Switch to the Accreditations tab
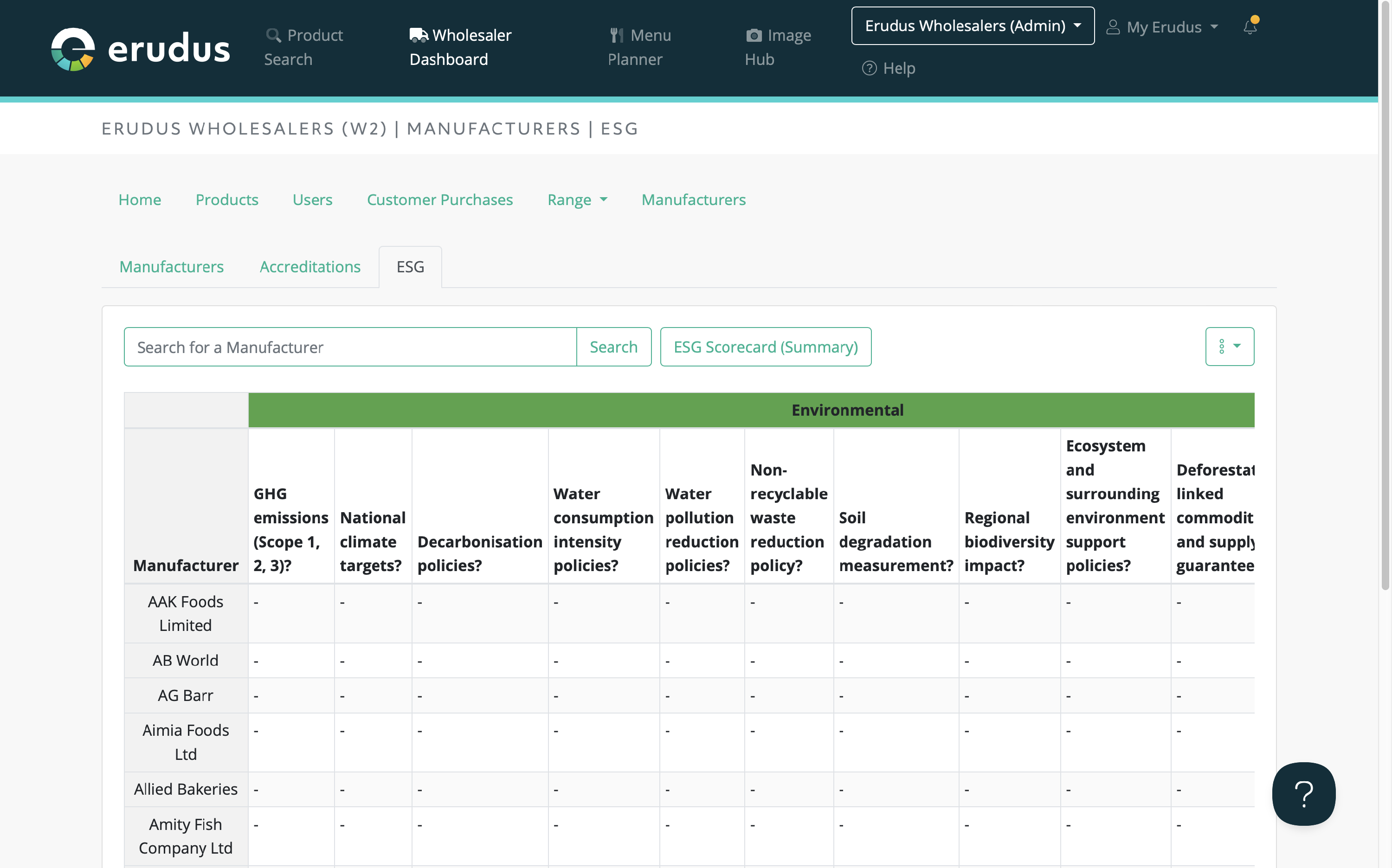Image resolution: width=1392 pixels, height=868 pixels. coord(310,266)
